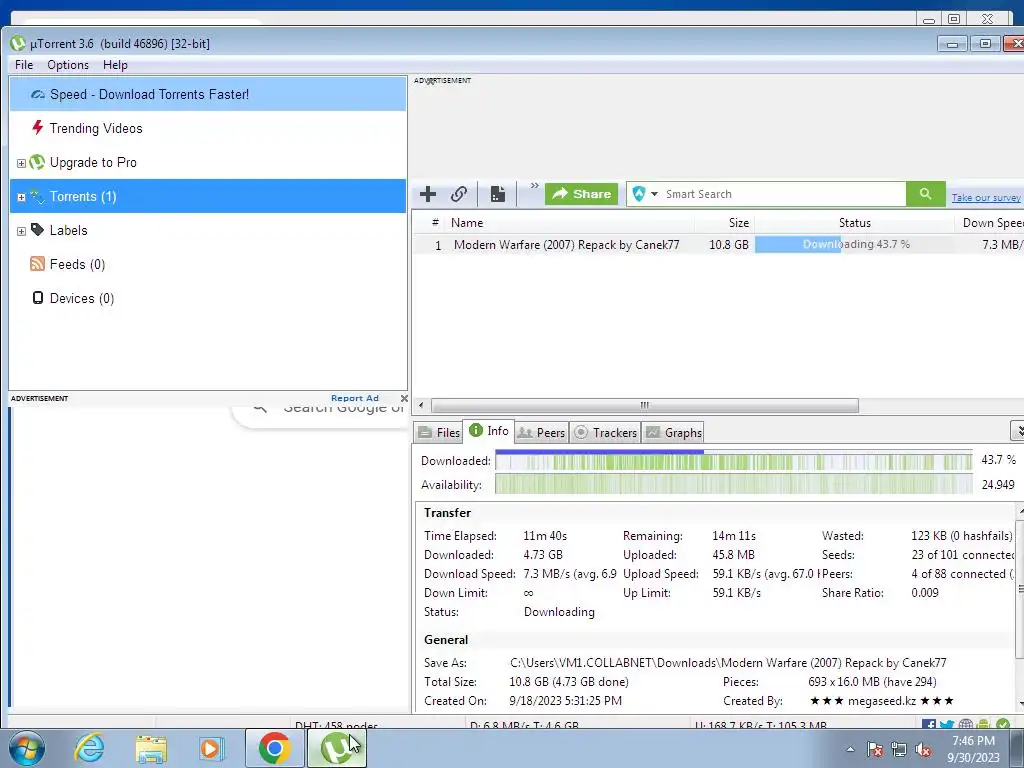Click the Downloading 43.7 % progress bar
The height and width of the screenshot is (768, 1024).
coord(855,244)
